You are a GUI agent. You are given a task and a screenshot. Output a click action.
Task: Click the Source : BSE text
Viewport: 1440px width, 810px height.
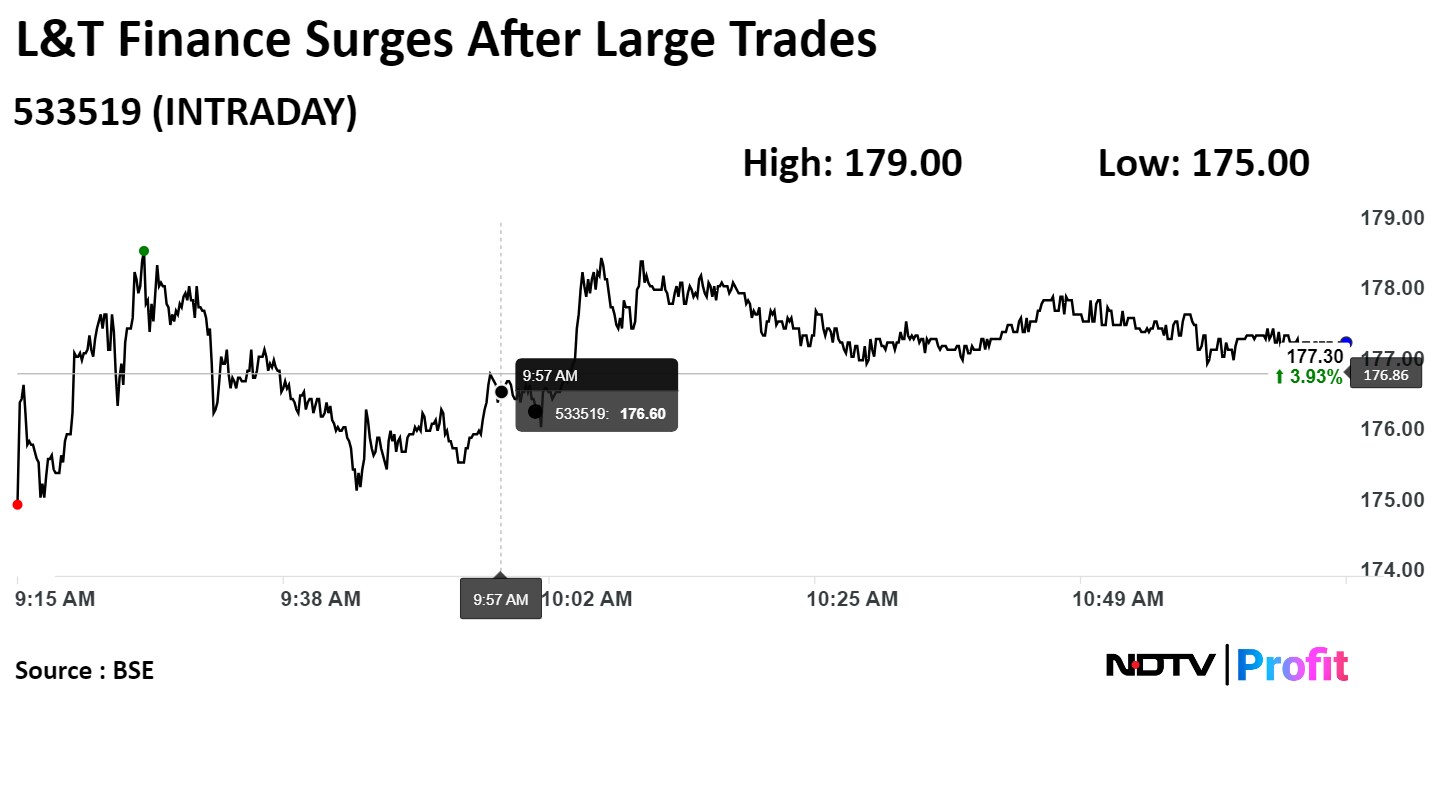[x=85, y=670]
